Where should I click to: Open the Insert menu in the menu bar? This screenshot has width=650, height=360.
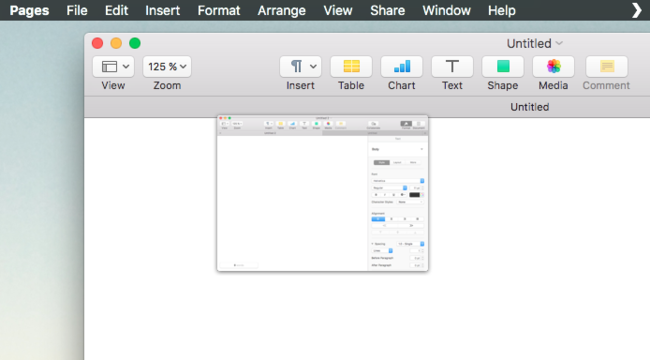tap(162, 10)
